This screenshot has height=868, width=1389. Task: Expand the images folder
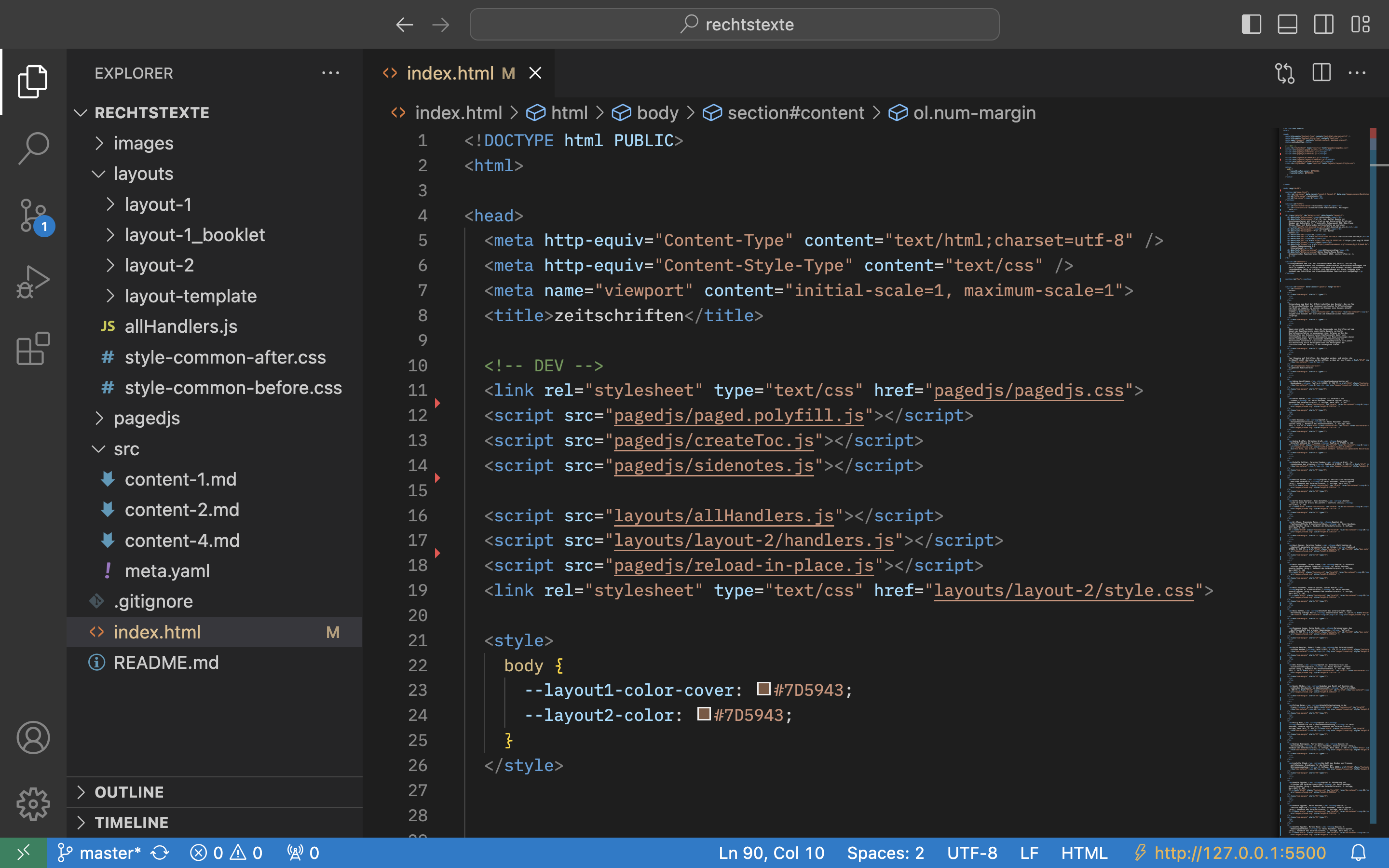click(143, 143)
